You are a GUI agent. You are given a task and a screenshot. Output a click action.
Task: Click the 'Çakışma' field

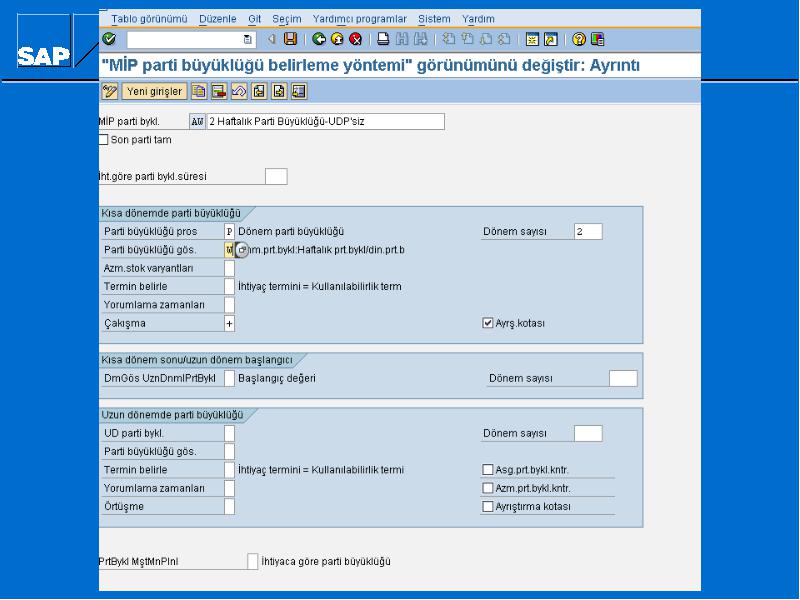pyautogui.click(x=230, y=323)
